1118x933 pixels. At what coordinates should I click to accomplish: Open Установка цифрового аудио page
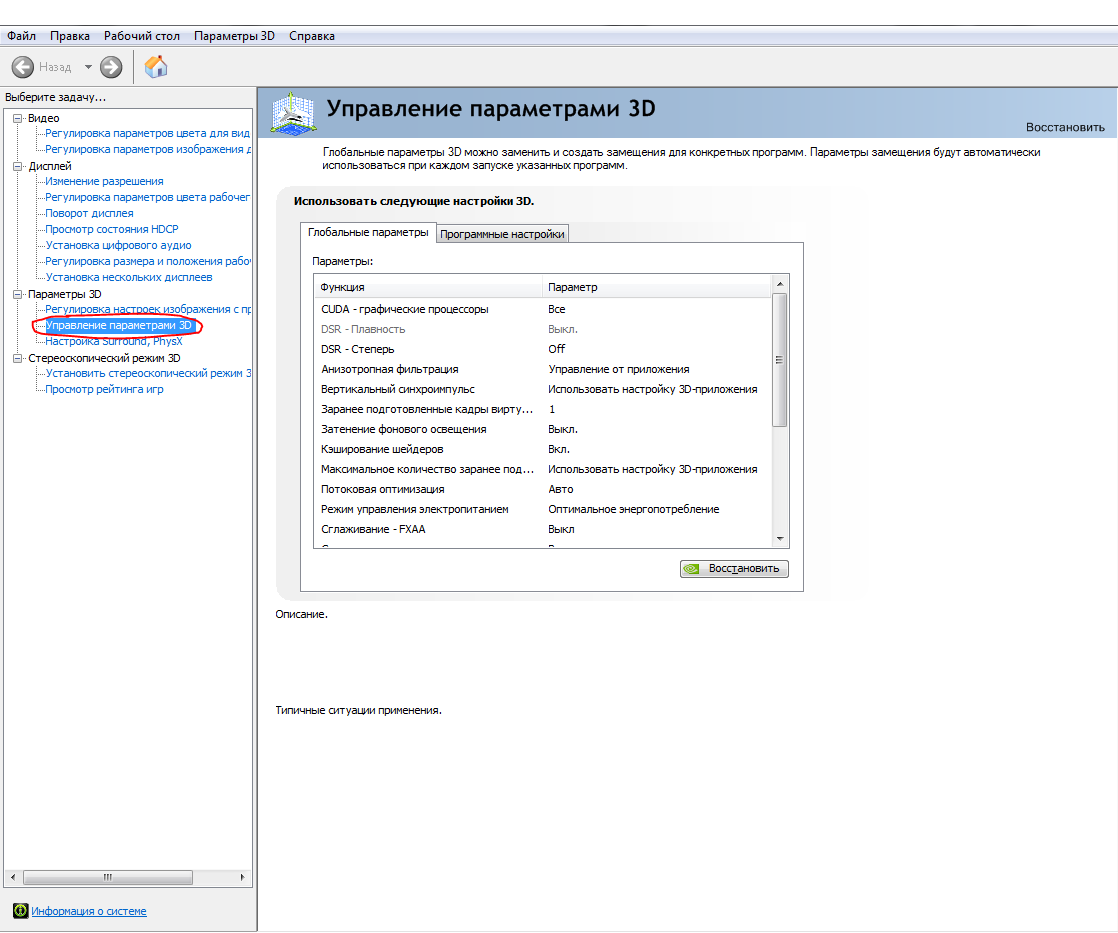(118, 245)
